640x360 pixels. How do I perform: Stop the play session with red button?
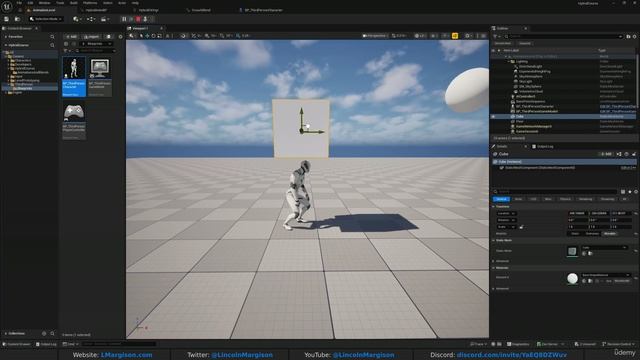138,19
